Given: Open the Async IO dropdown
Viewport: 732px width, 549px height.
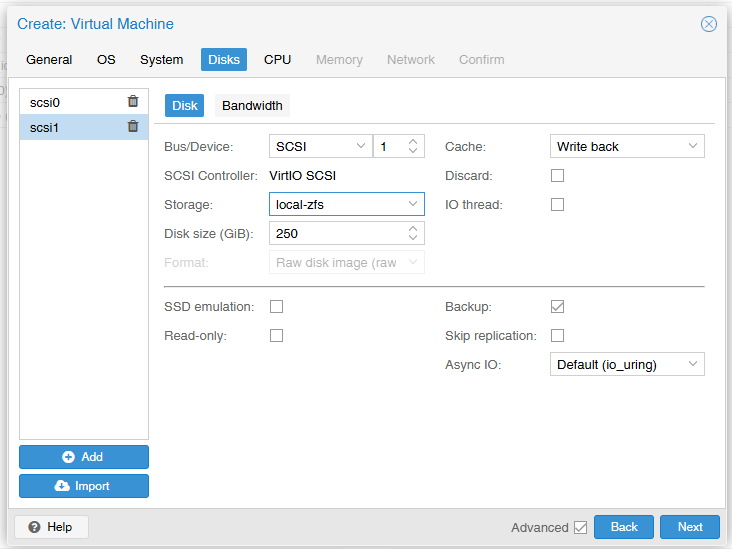Looking at the screenshot, I should click(x=627, y=365).
